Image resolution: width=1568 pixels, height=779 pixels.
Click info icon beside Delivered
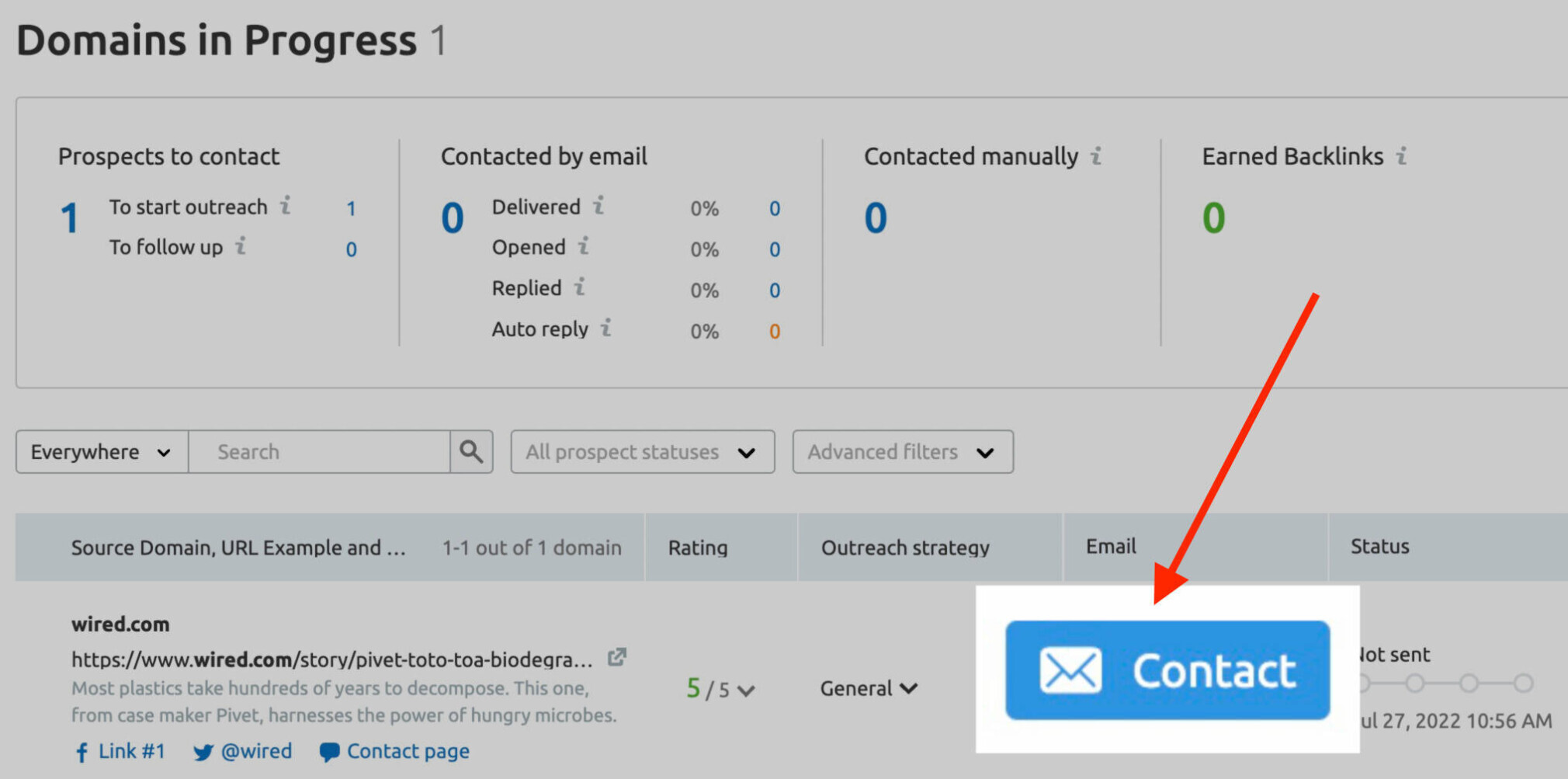tap(598, 205)
